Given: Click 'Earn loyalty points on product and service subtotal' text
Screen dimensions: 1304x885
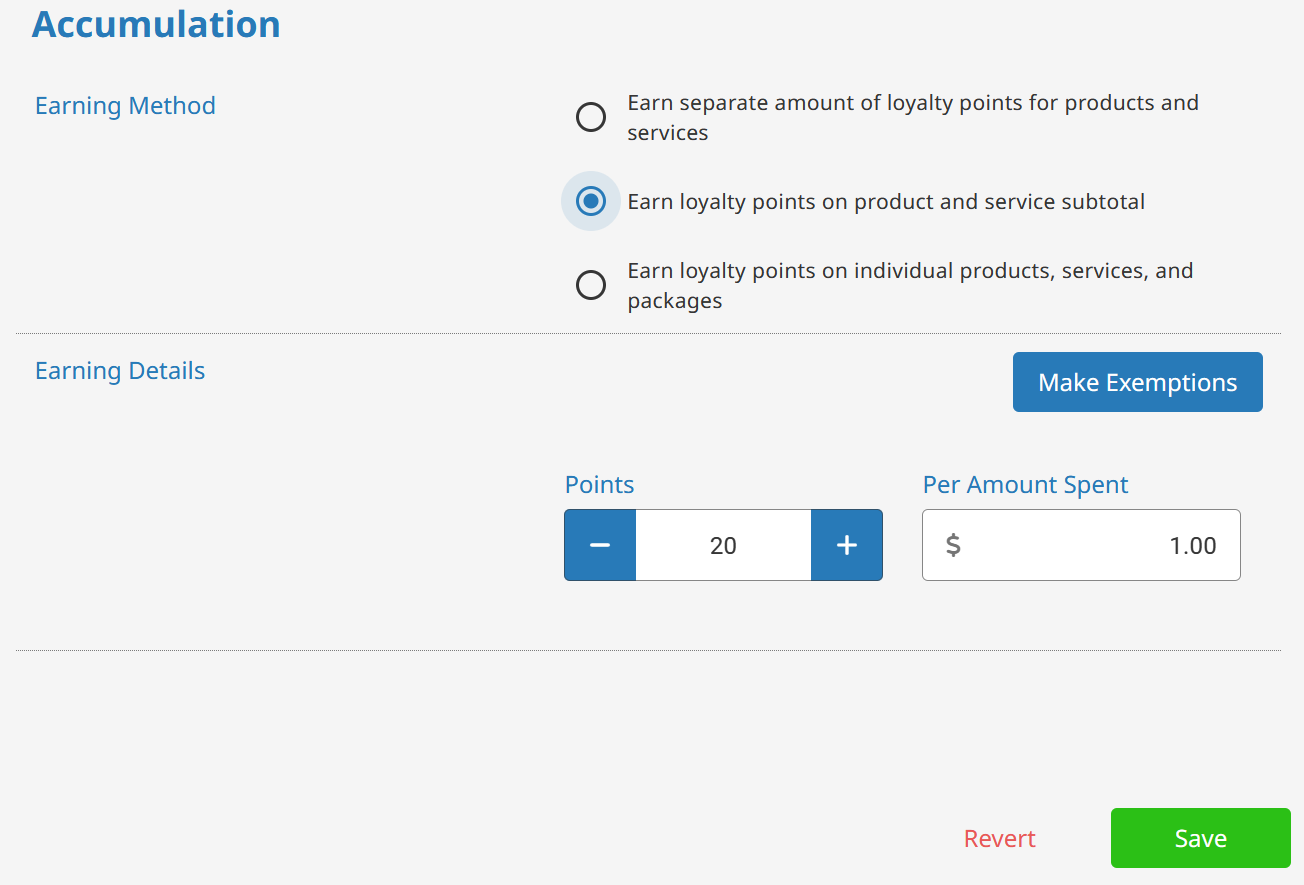Looking at the screenshot, I should pos(886,201).
